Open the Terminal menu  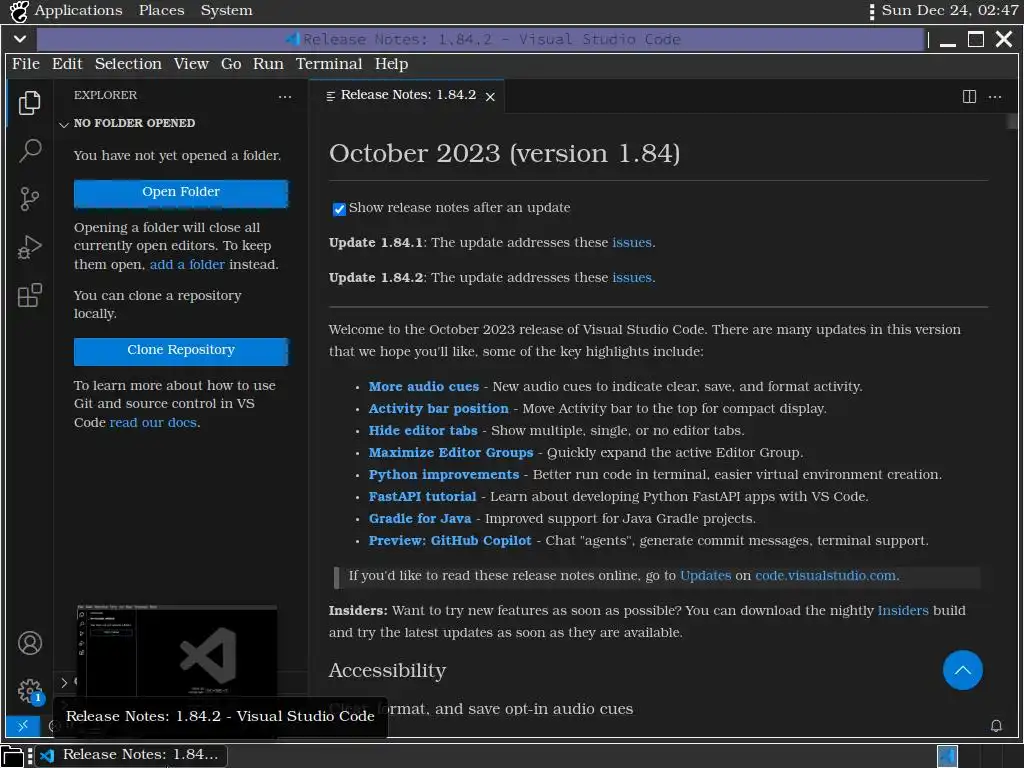point(328,64)
